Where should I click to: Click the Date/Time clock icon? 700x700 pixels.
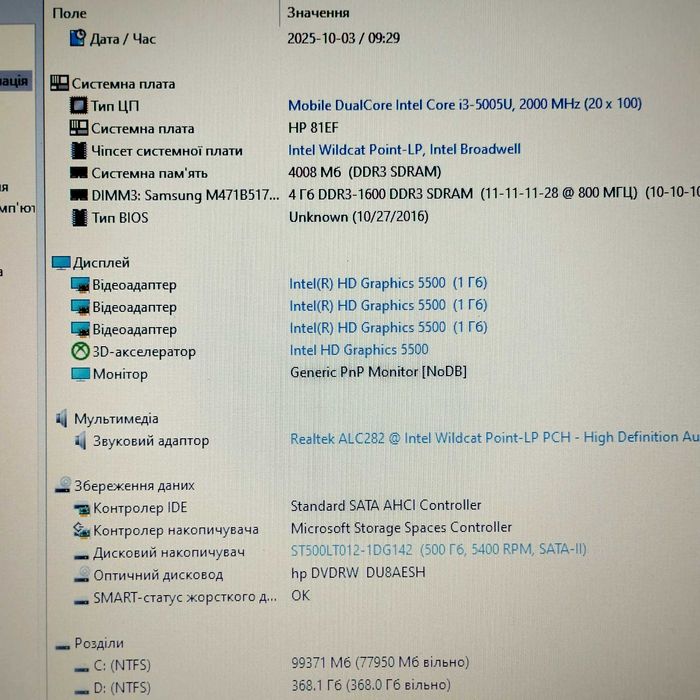click(78, 38)
